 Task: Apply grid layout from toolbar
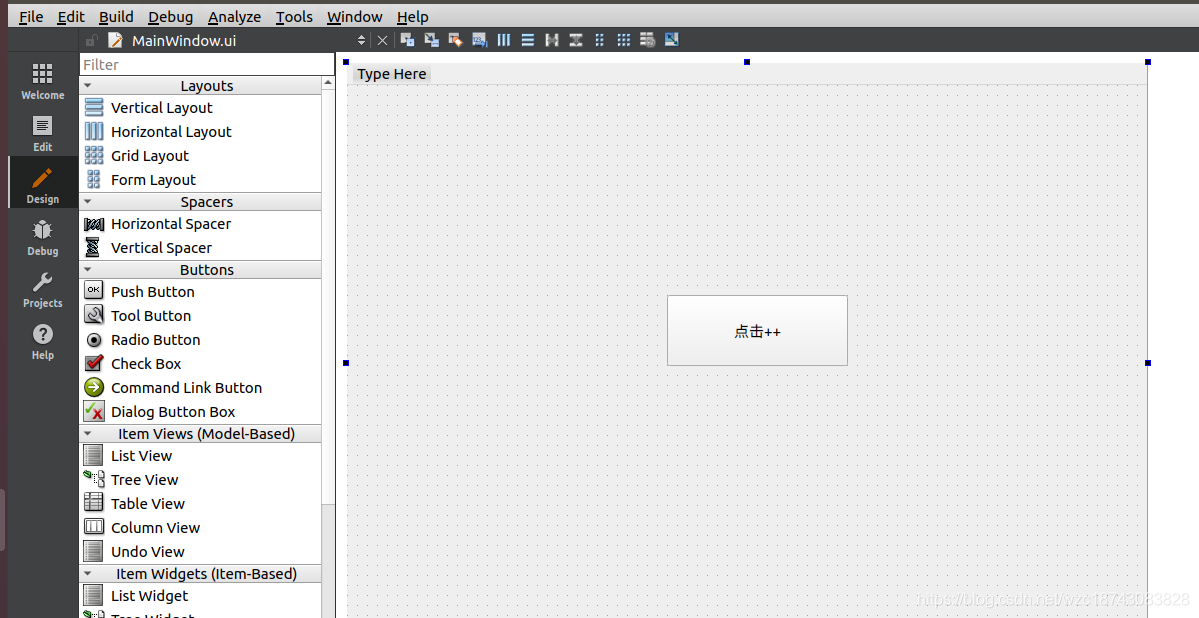coord(624,40)
